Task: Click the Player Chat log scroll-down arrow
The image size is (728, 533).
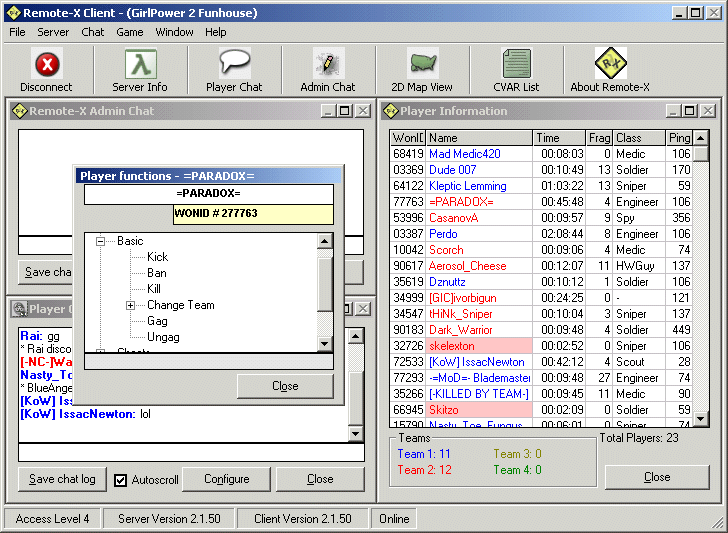Action: [356, 434]
